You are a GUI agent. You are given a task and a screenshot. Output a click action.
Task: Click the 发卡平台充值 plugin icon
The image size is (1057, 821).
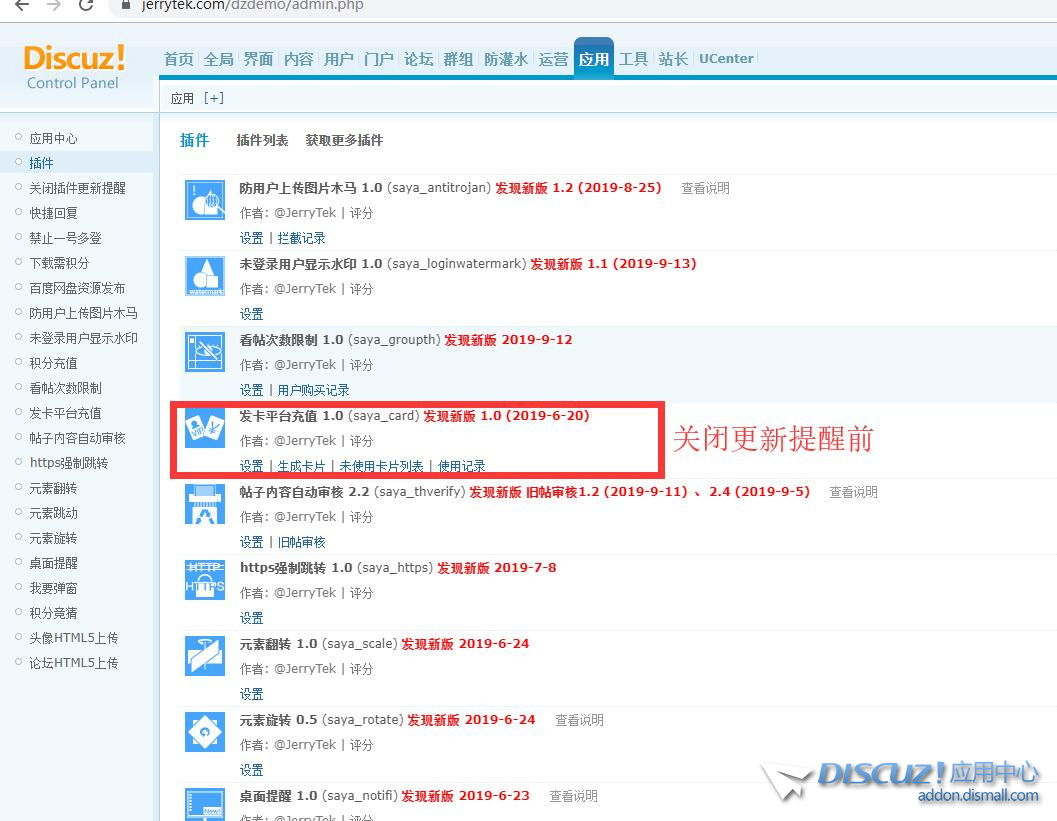click(205, 428)
